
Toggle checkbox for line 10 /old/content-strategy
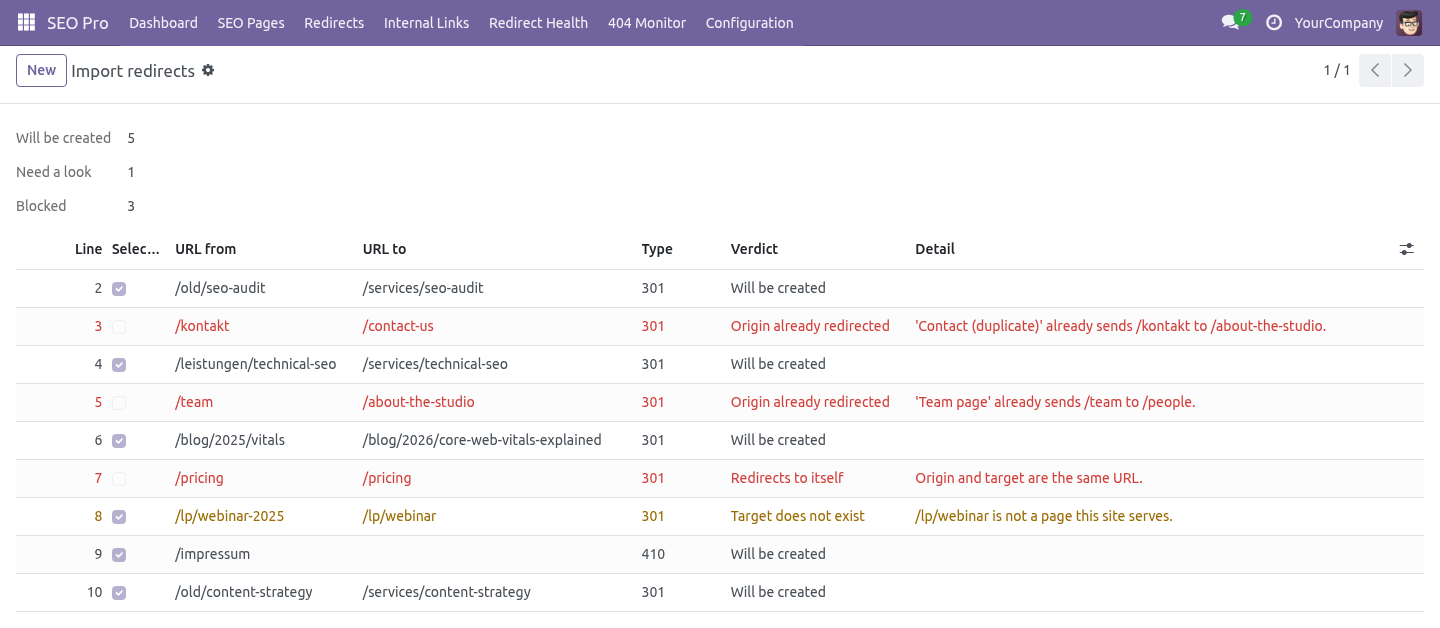[119, 592]
